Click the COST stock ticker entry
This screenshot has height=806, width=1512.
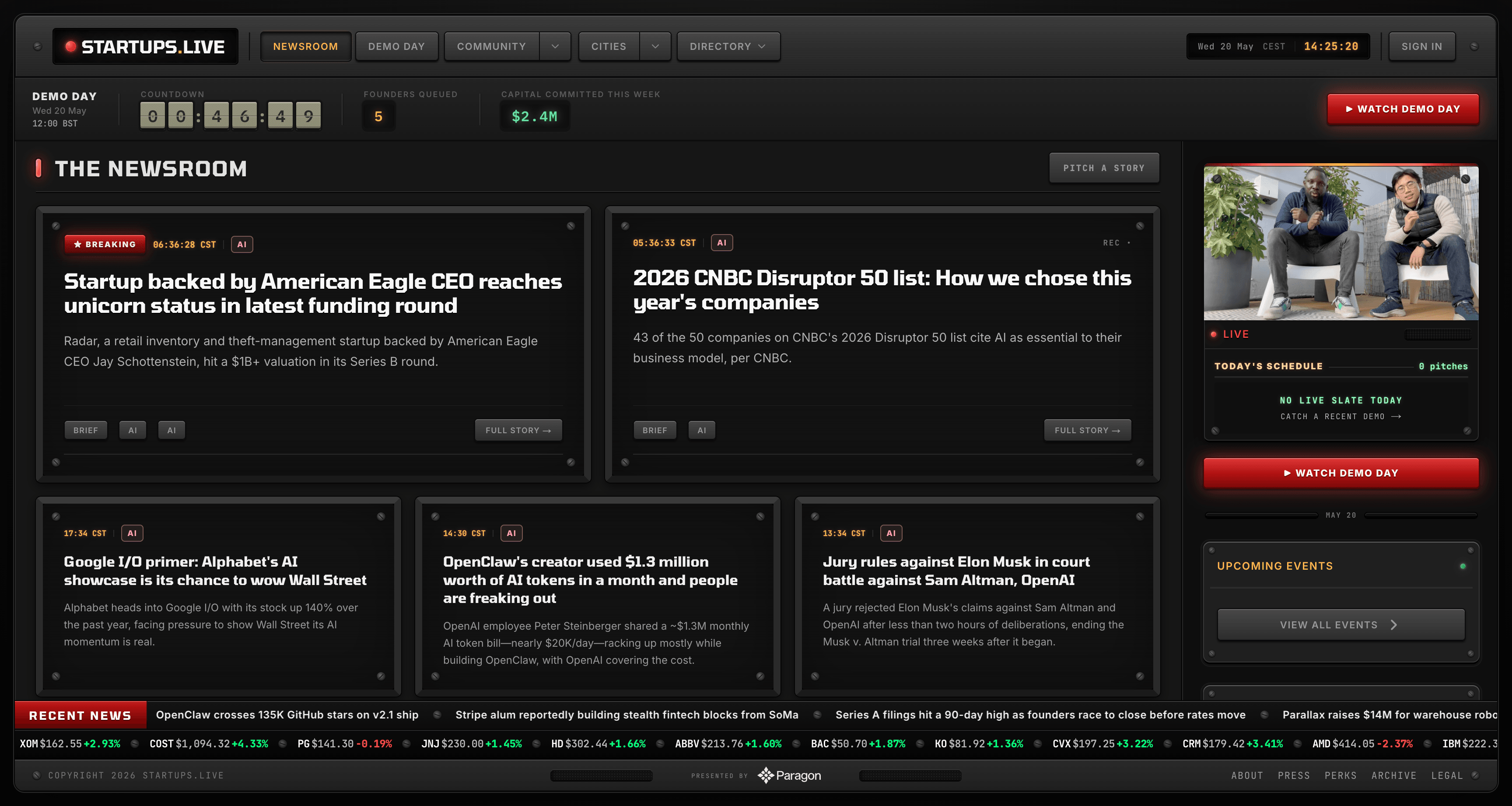tap(208, 744)
